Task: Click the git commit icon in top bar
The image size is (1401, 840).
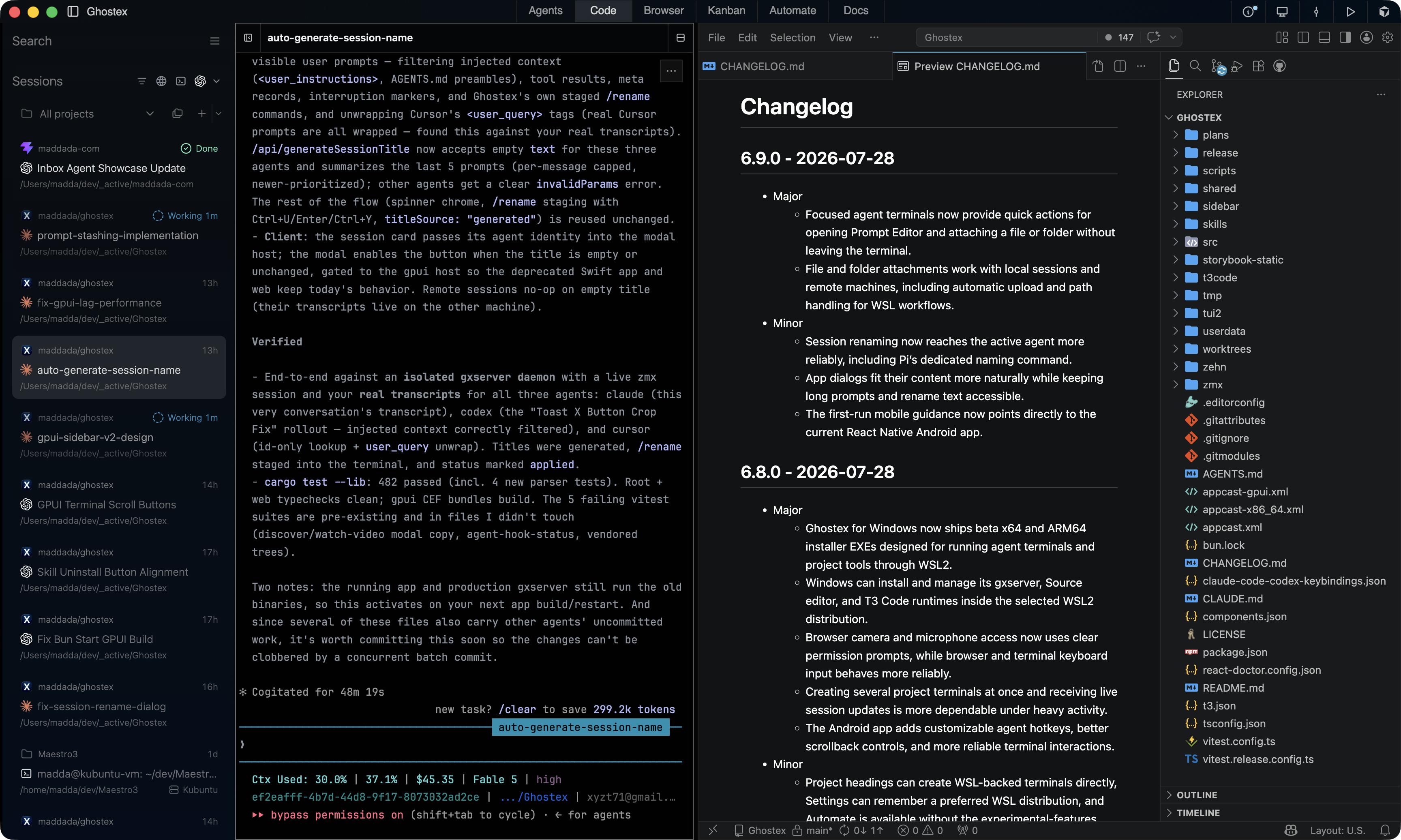Action: (x=1316, y=11)
